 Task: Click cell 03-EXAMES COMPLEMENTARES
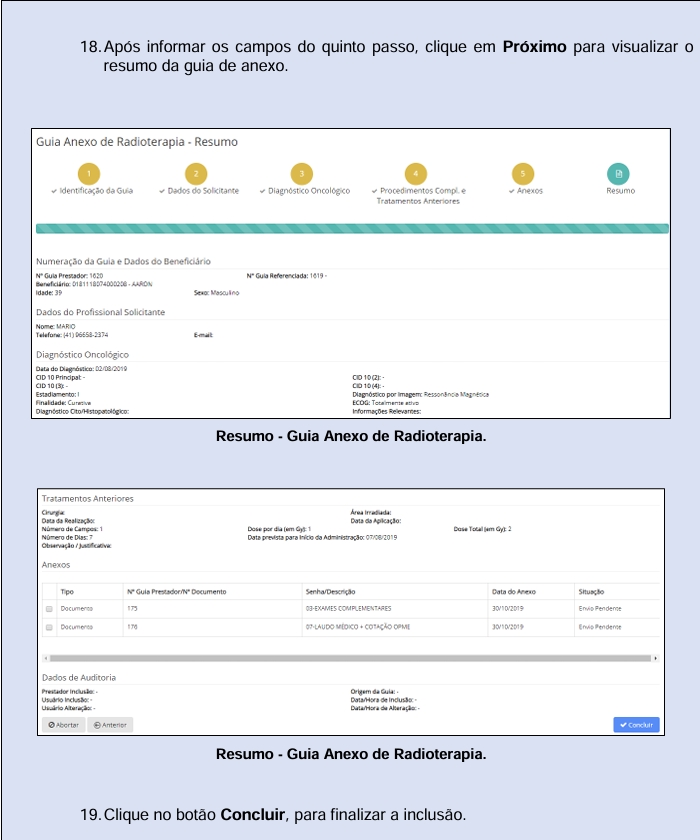click(x=349, y=609)
